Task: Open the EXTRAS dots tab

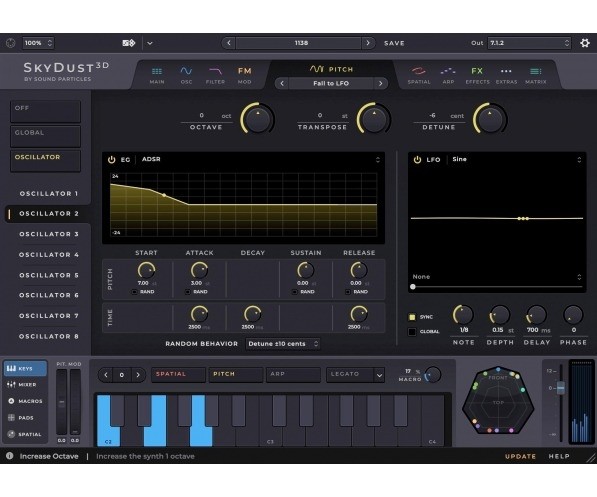Action: [x=506, y=75]
